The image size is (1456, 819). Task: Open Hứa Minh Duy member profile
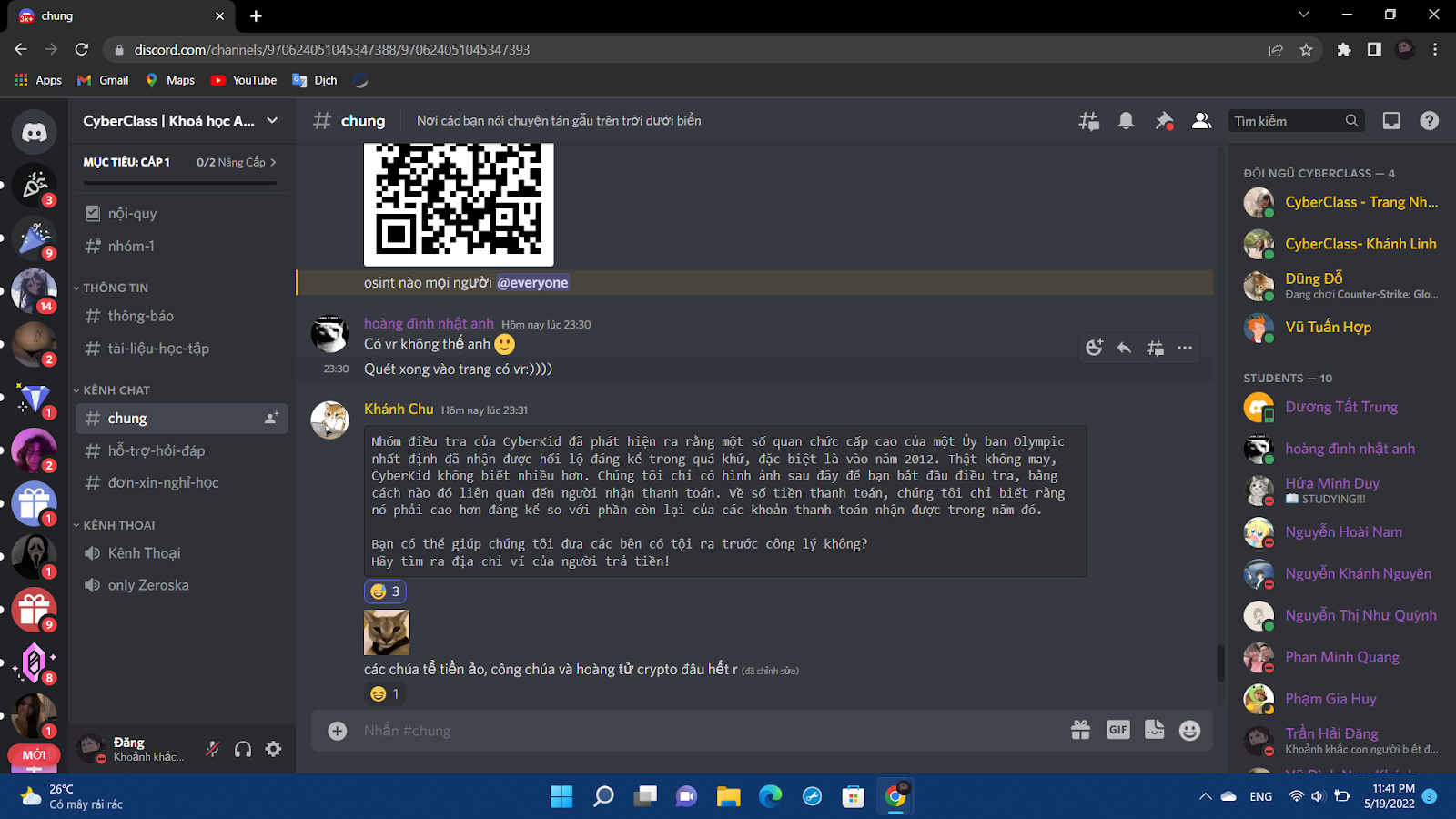pos(1341,490)
